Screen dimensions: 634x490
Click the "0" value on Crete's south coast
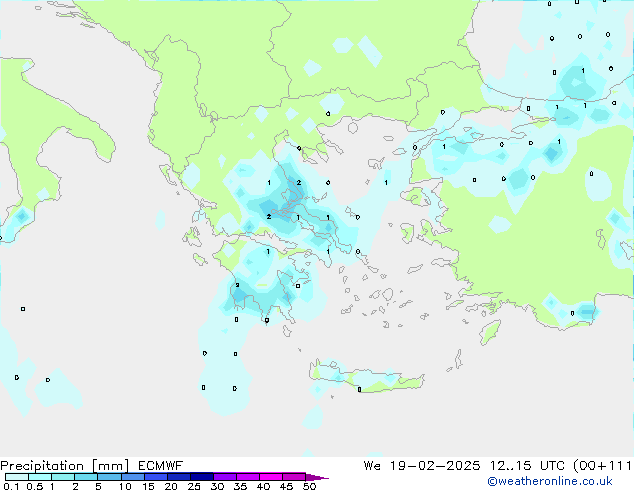click(359, 389)
